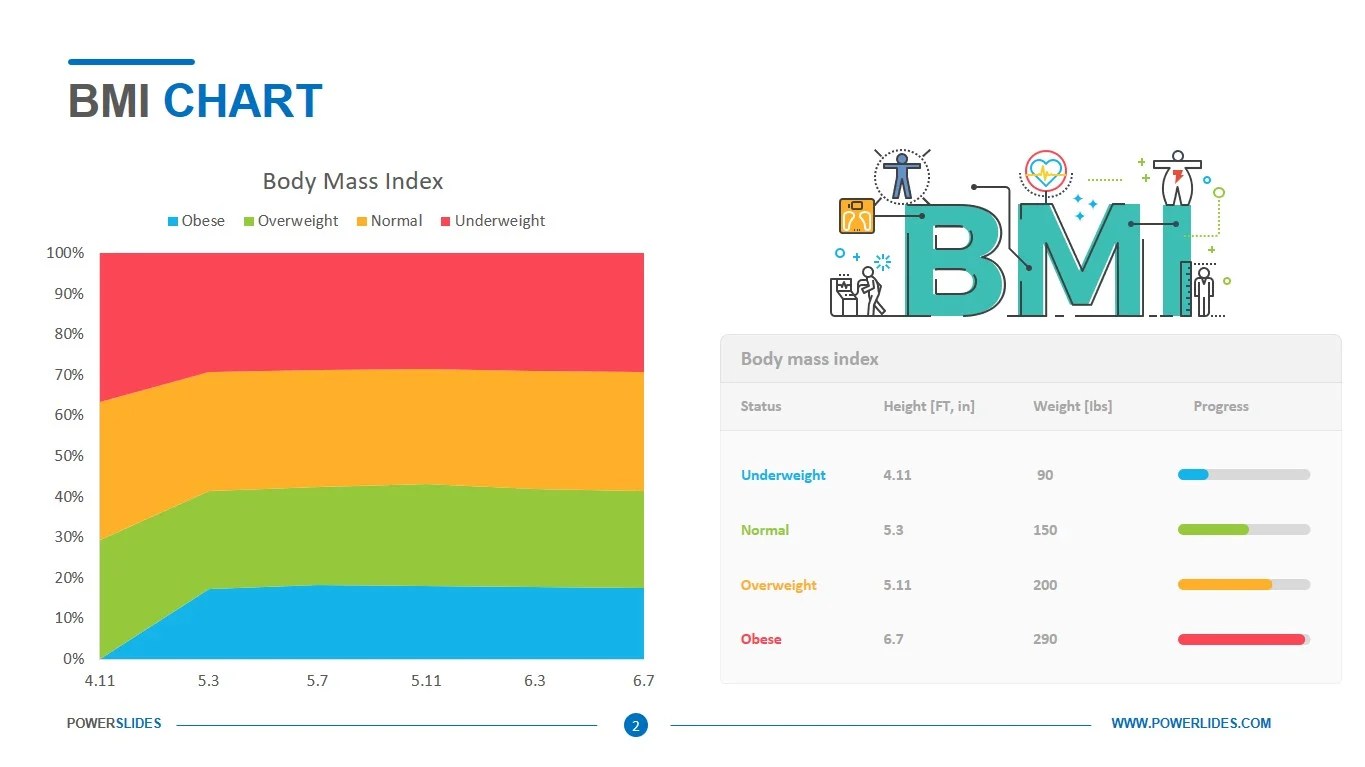Select the 6.7 axis label on chart

pyautogui.click(x=643, y=680)
